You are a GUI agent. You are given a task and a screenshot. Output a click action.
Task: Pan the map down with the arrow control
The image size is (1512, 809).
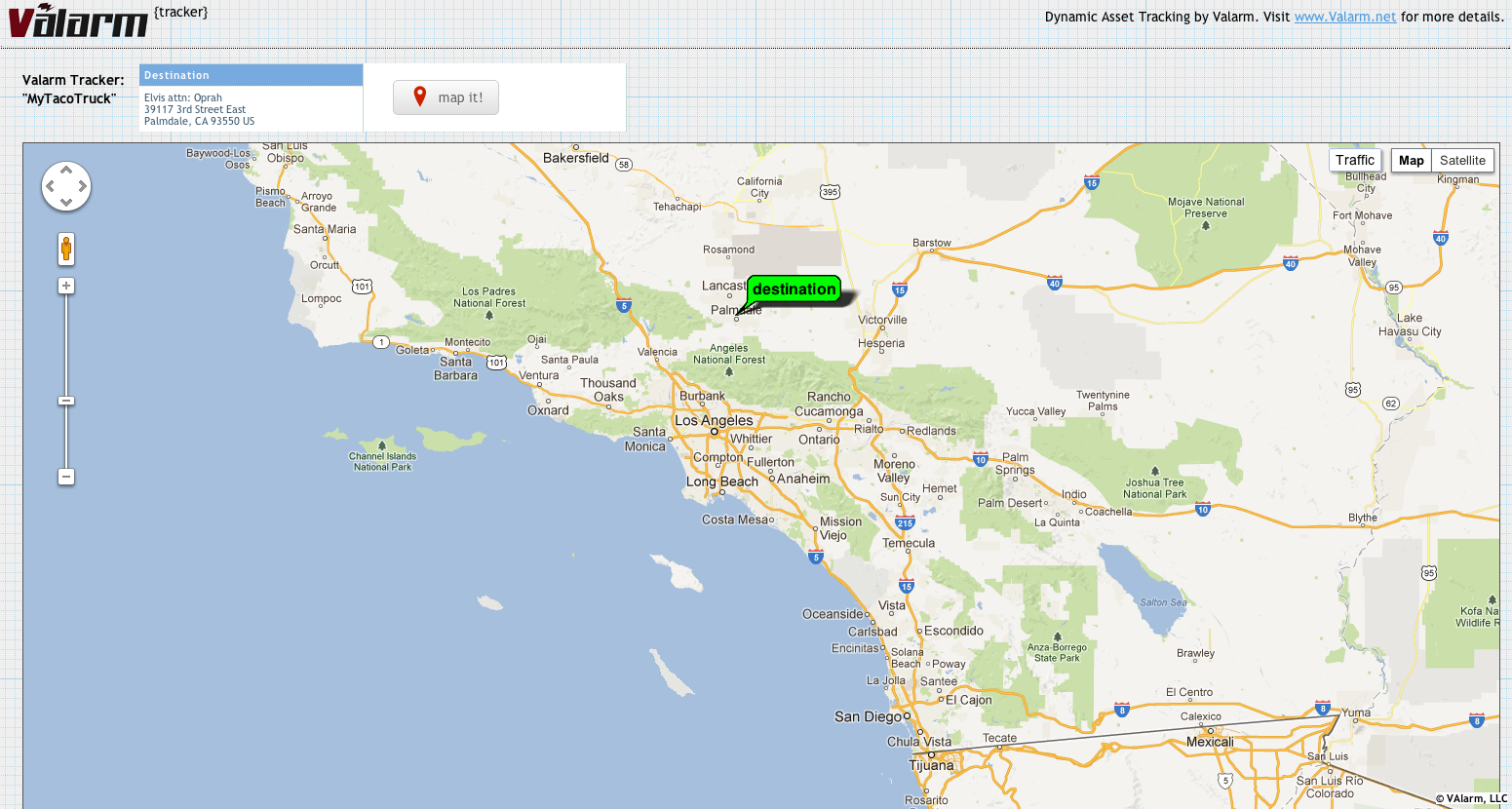(66, 203)
